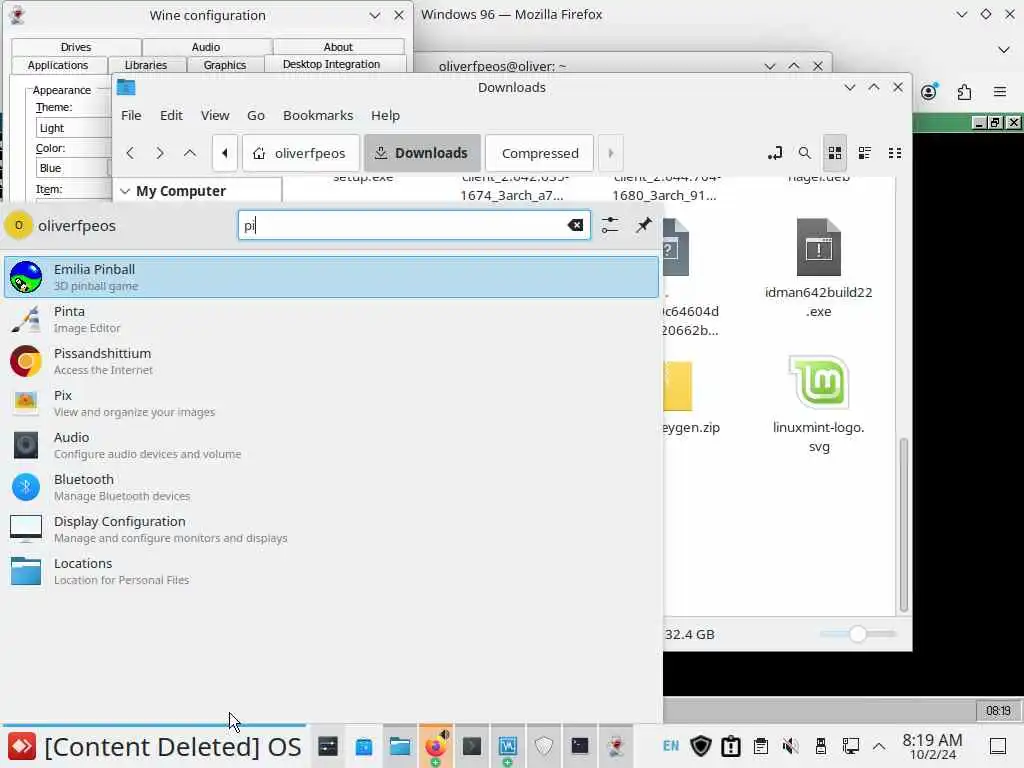Screen dimensions: 1024x768
Task: Click oliverfpeos user avatar in launcher
Action: [x=18, y=225]
